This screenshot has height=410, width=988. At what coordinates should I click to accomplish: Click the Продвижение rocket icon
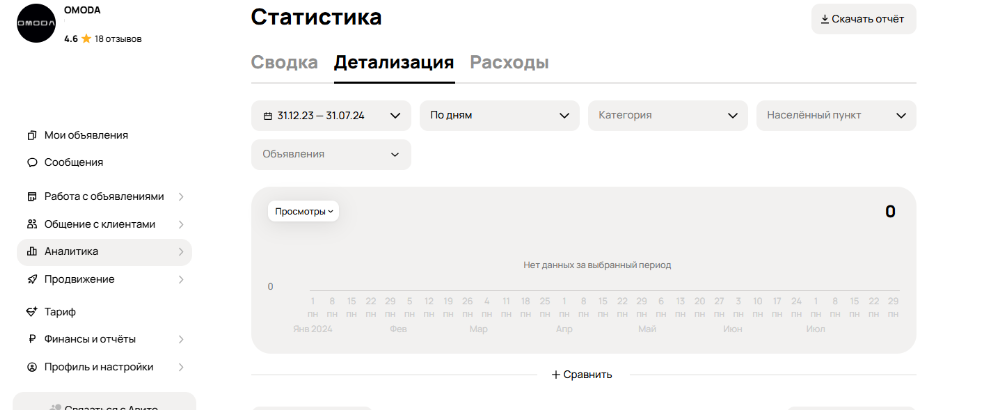pos(32,279)
